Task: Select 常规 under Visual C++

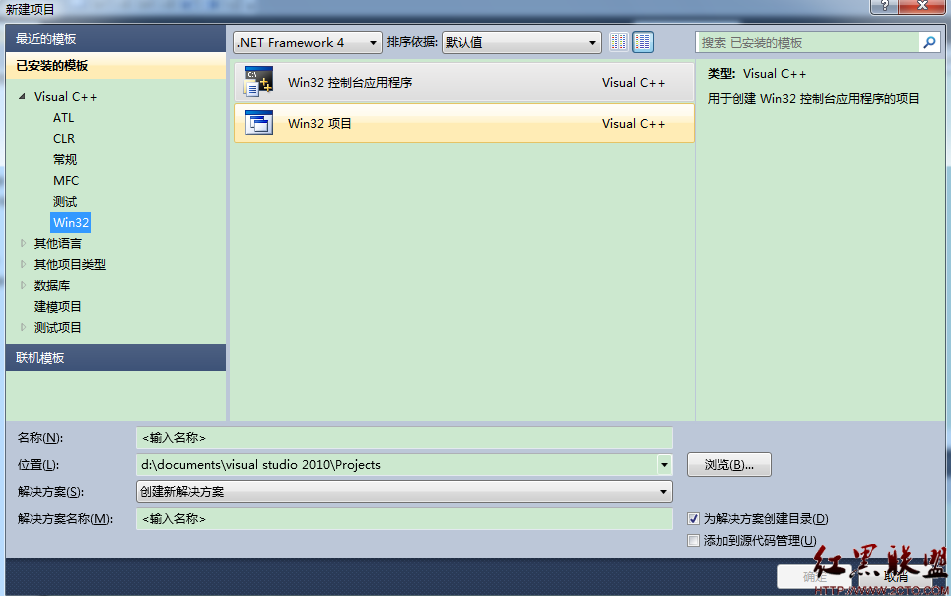Action: tap(65, 159)
